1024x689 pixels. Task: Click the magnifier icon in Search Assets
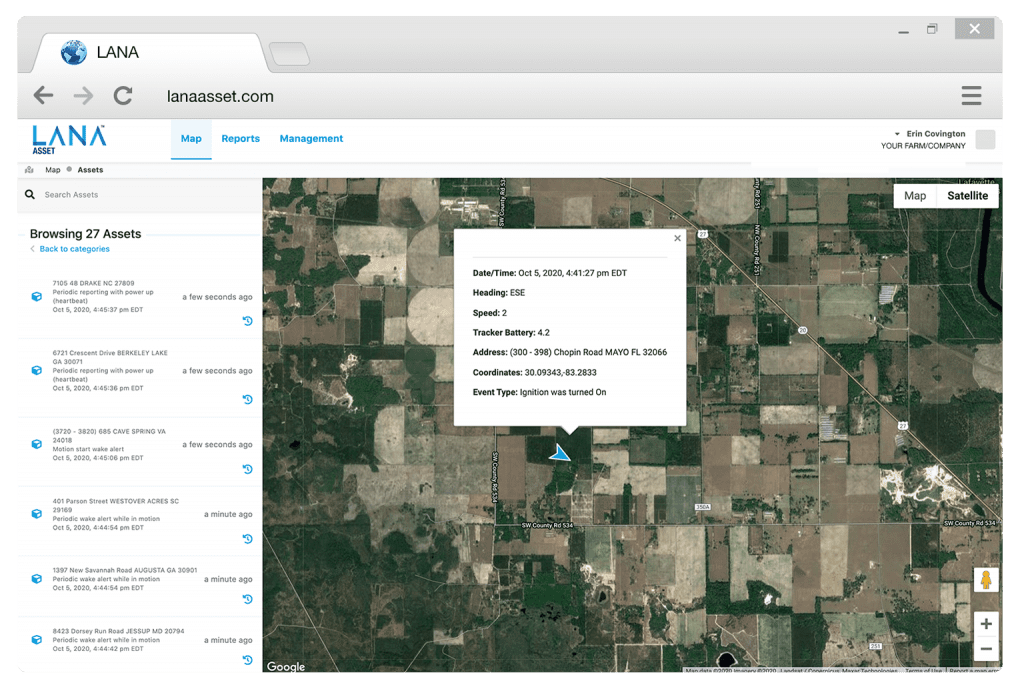point(29,194)
